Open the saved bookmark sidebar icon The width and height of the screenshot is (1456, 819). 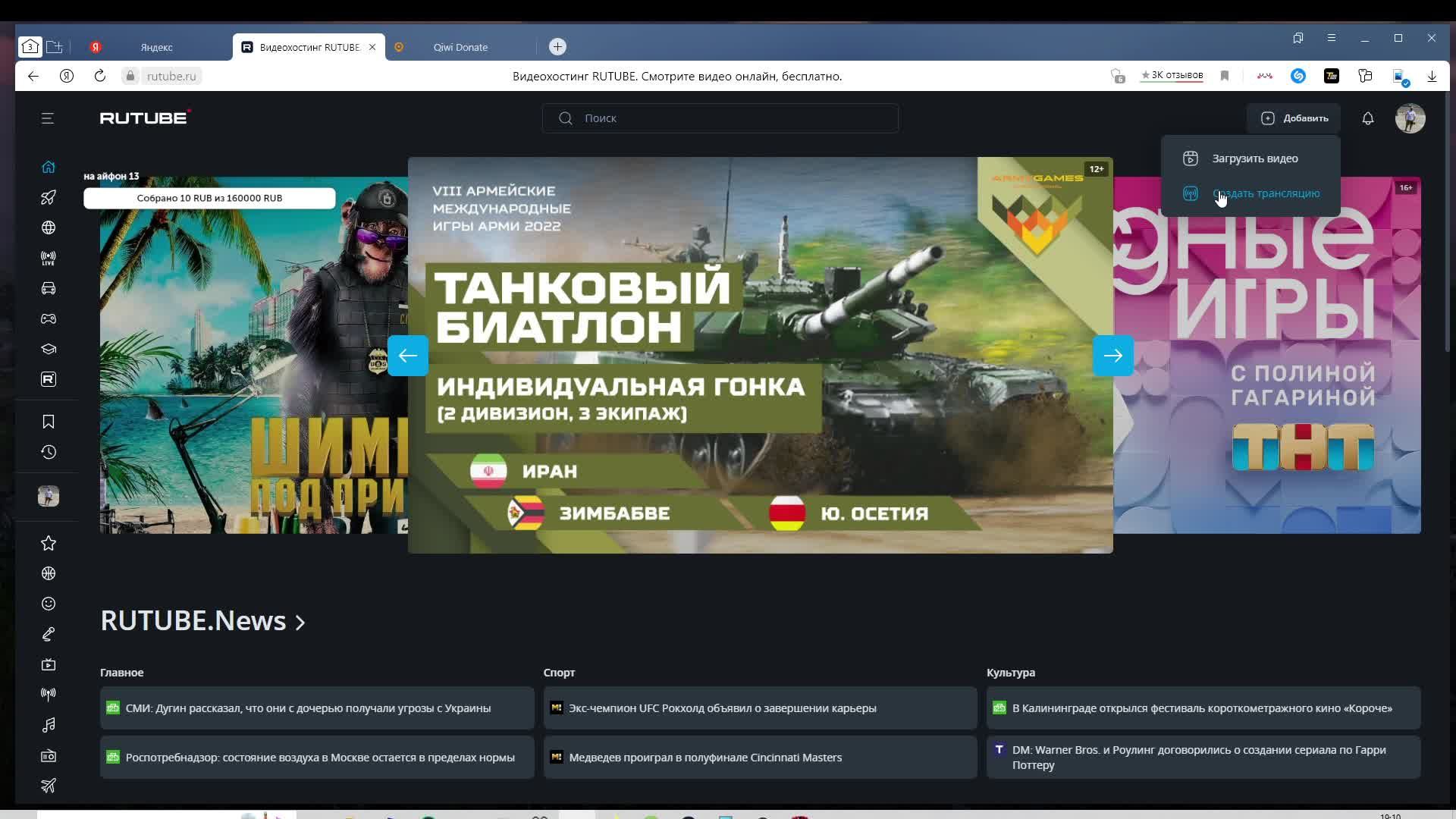click(49, 422)
